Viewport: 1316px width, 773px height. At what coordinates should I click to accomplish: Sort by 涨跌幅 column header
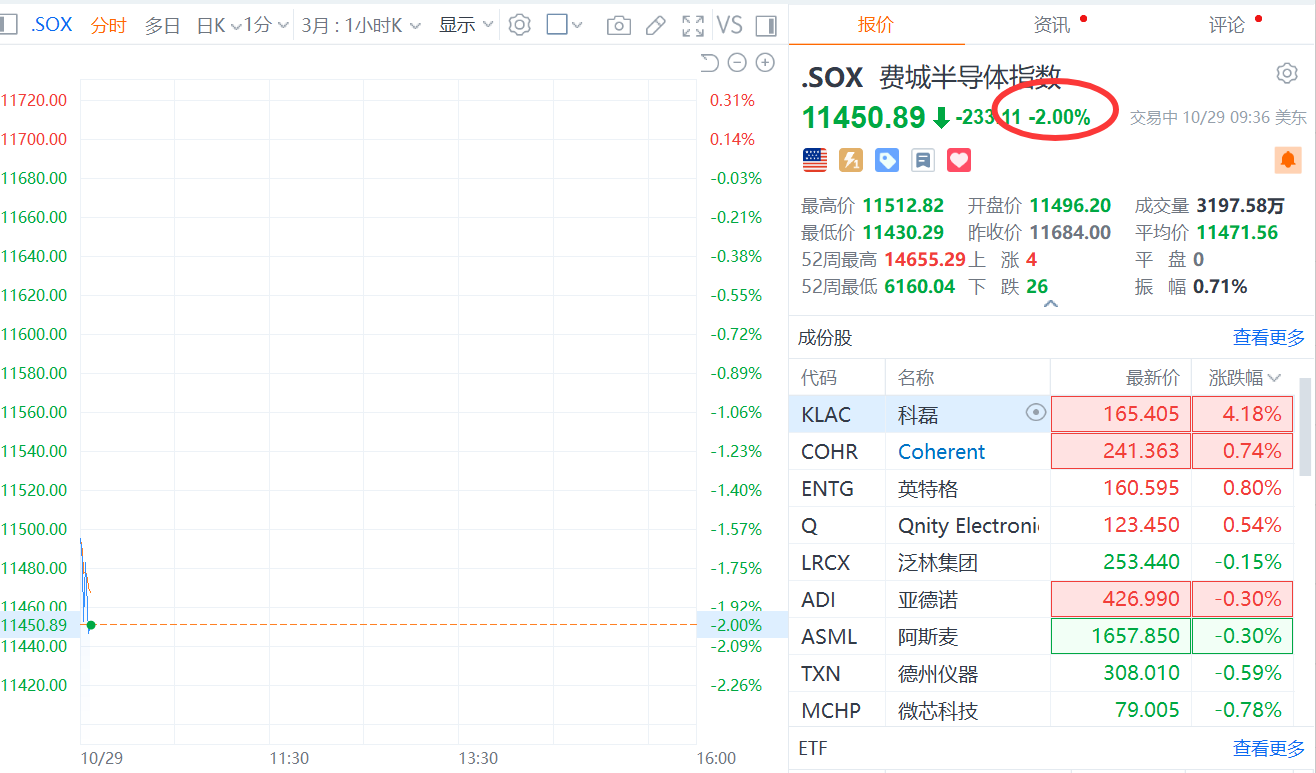point(1245,378)
